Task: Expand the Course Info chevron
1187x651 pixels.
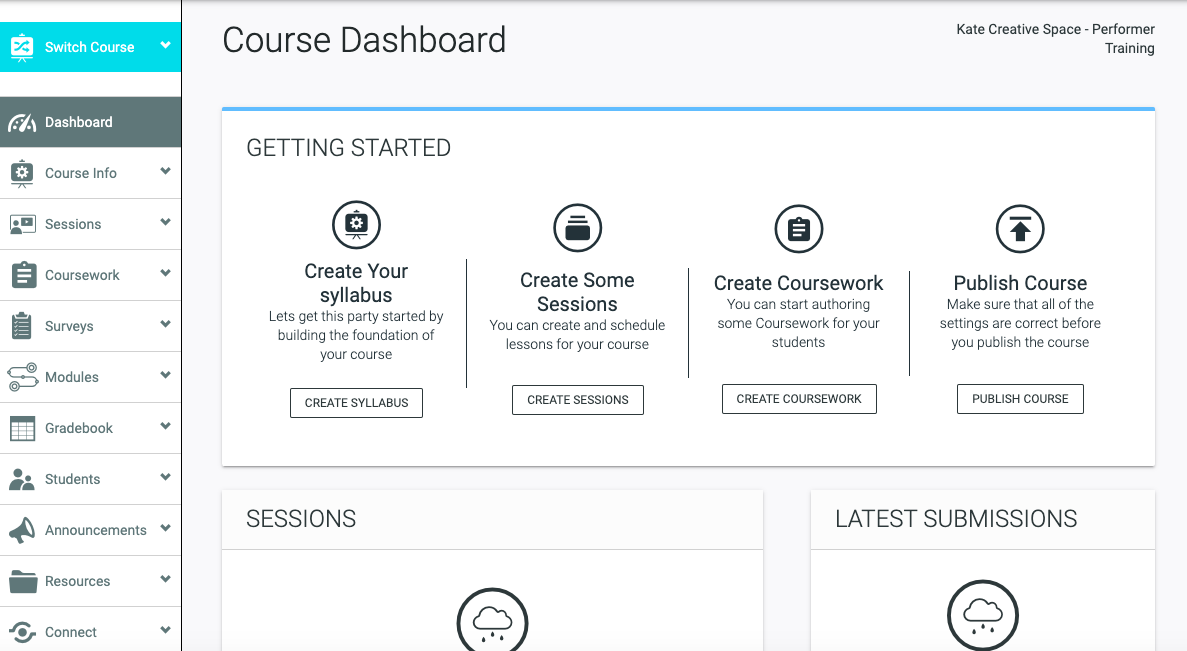Action: coord(165,172)
